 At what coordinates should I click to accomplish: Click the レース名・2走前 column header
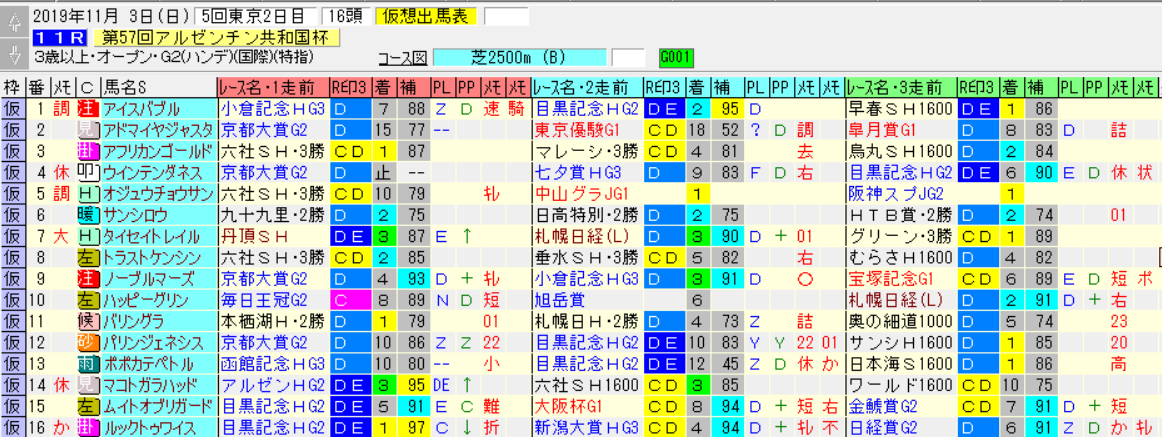(x=587, y=87)
